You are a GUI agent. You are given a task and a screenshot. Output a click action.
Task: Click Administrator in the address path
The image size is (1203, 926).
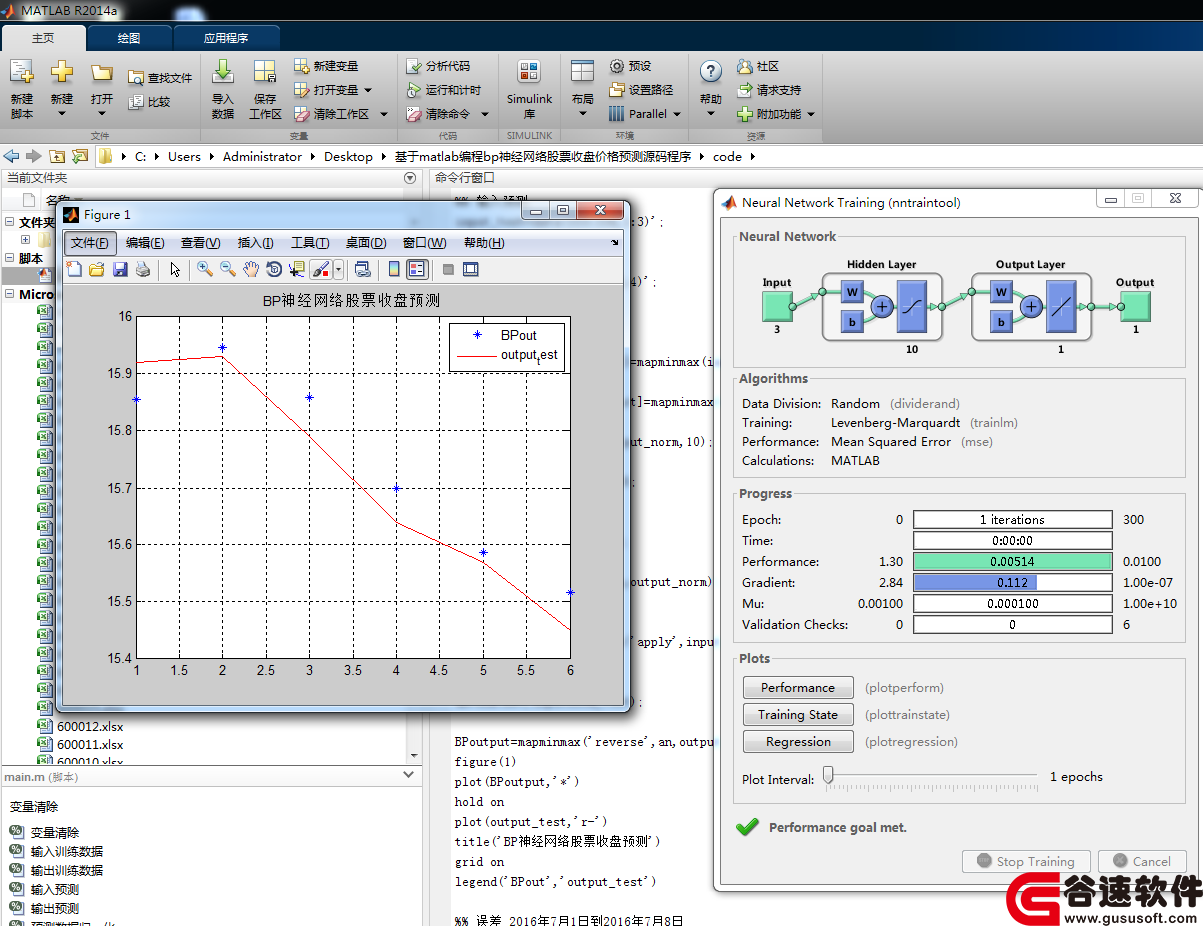tap(262, 157)
